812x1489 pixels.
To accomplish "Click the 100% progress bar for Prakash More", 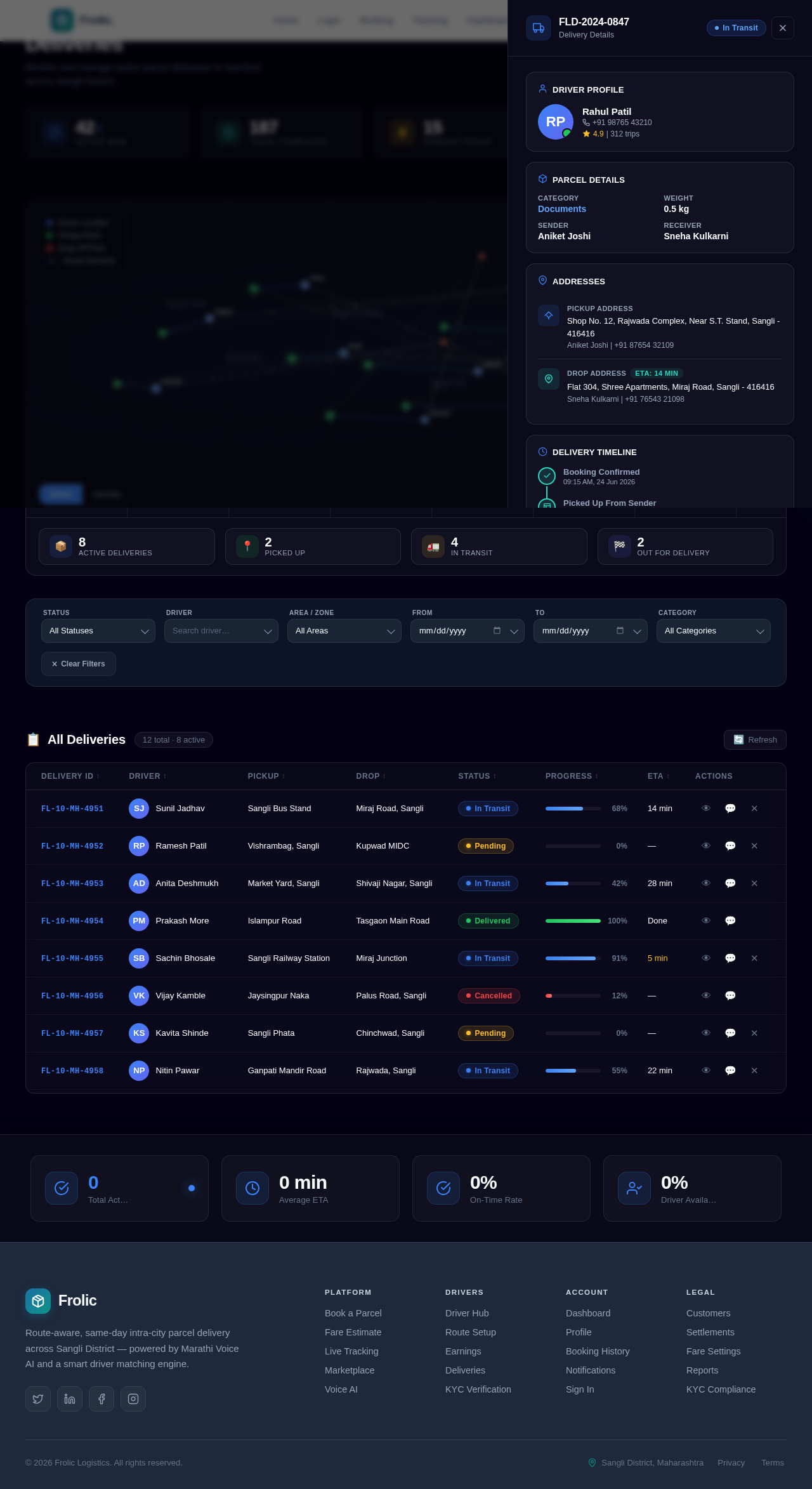I will pyautogui.click(x=573, y=921).
